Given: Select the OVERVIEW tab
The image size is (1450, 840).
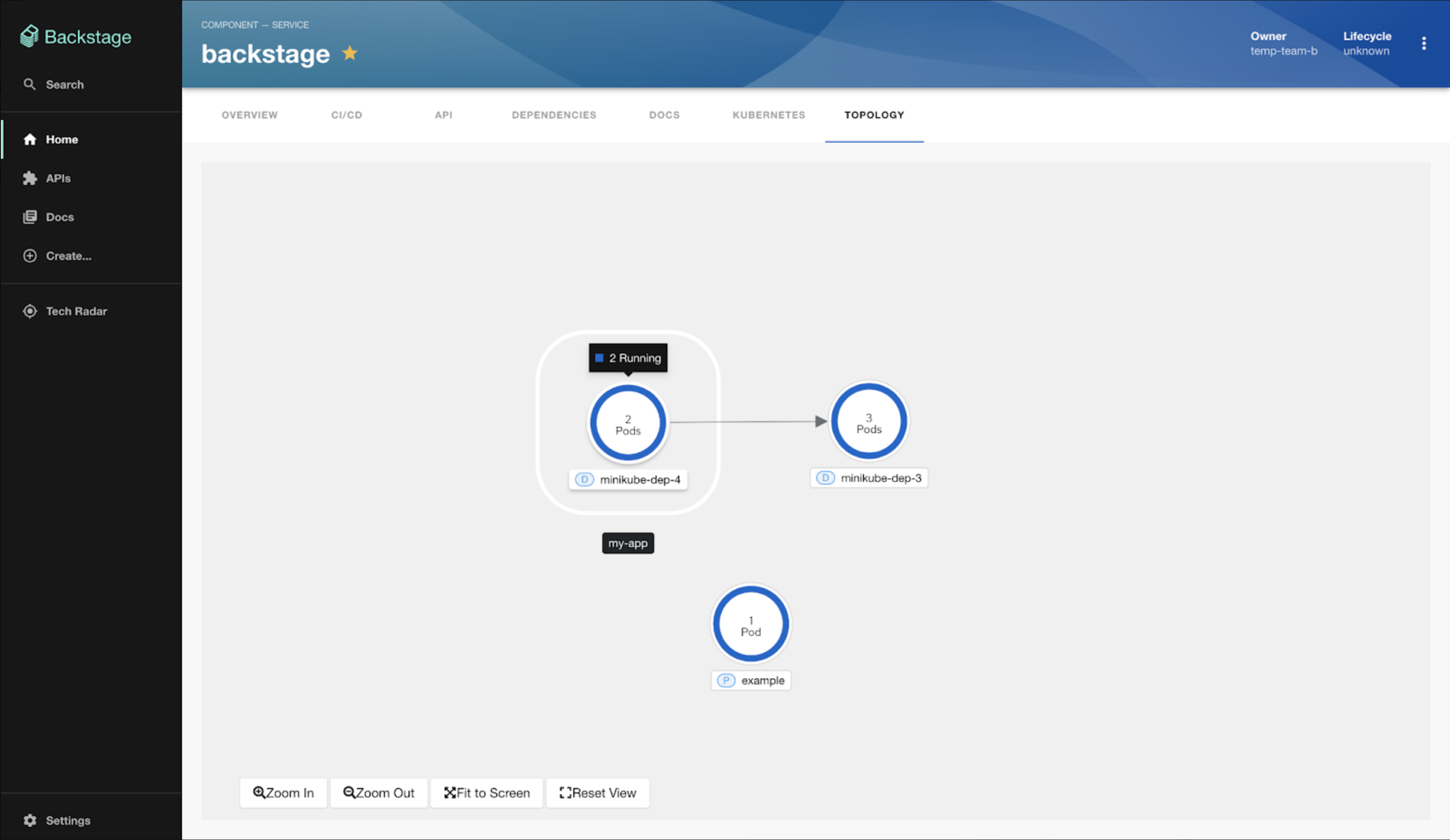Looking at the screenshot, I should coord(250,114).
